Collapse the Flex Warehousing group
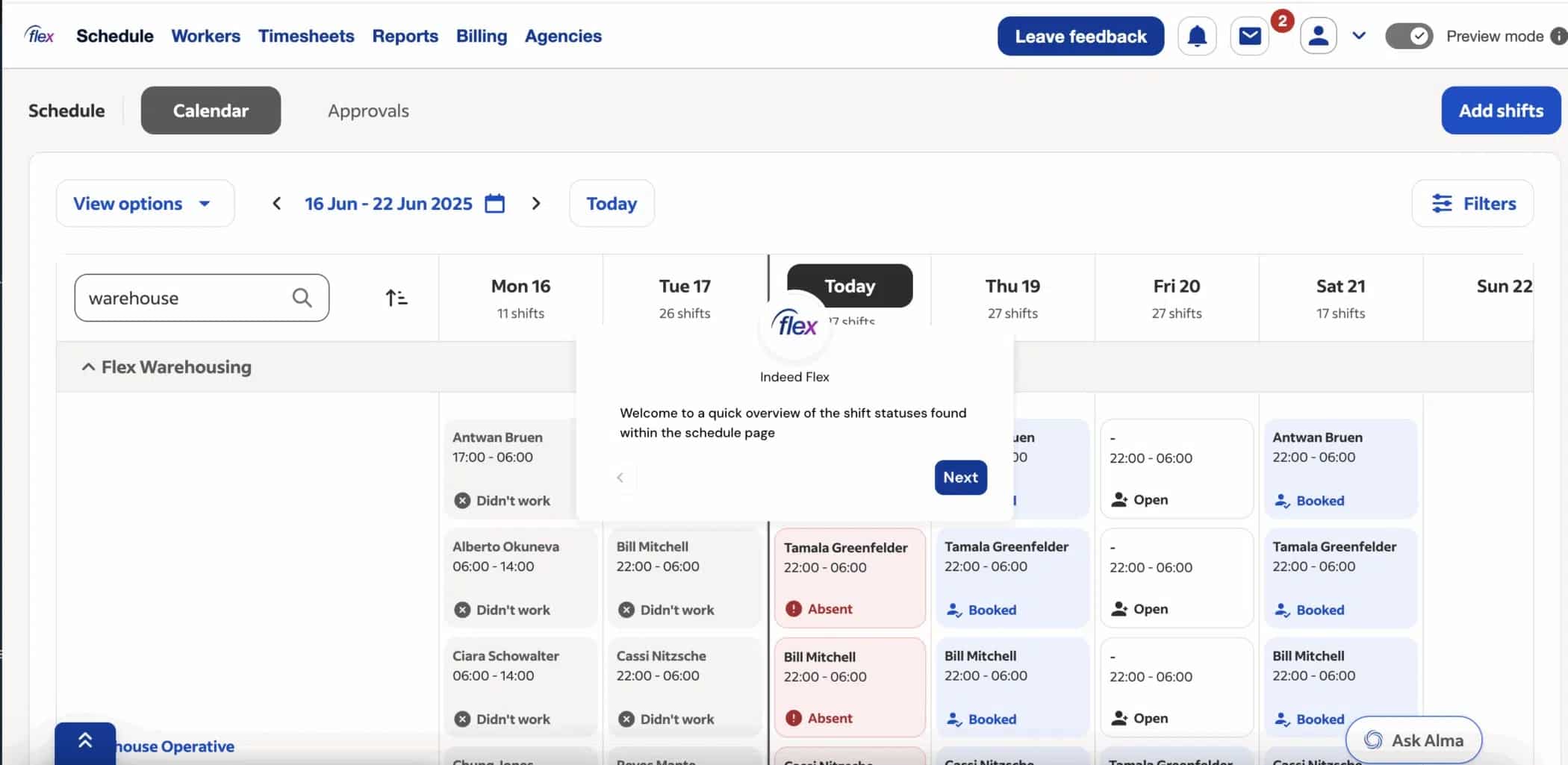1568x765 pixels. tap(88, 367)
